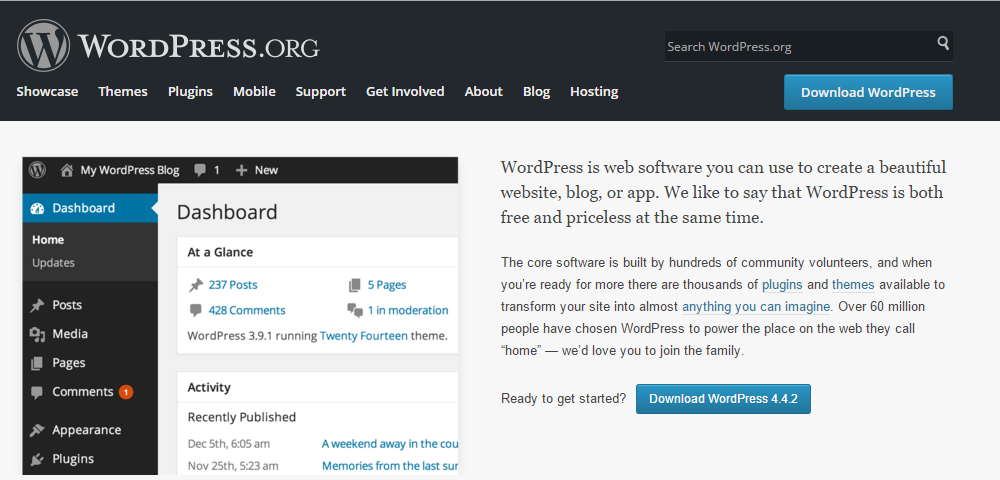Screen dimensions: 1000x480
Task: Click the Ready to get started text
Action: (564, 399)
